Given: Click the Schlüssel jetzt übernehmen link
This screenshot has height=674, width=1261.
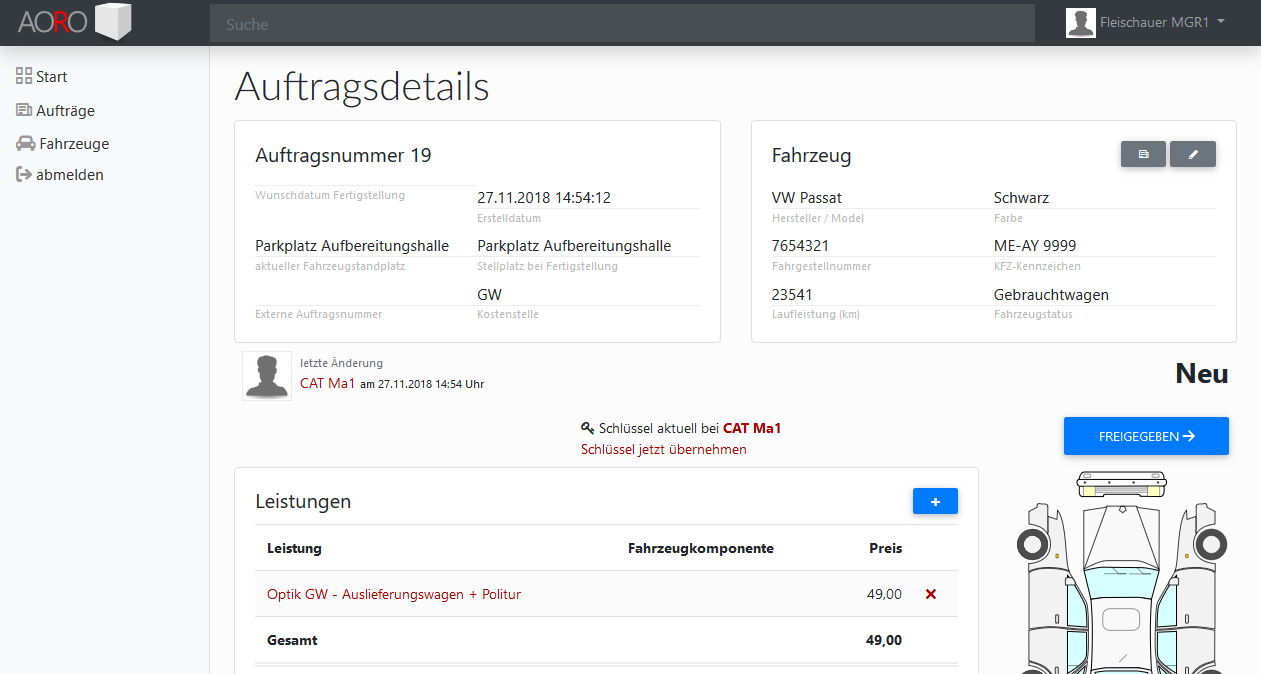Looking at the screenshot, I should pos(664,449).
